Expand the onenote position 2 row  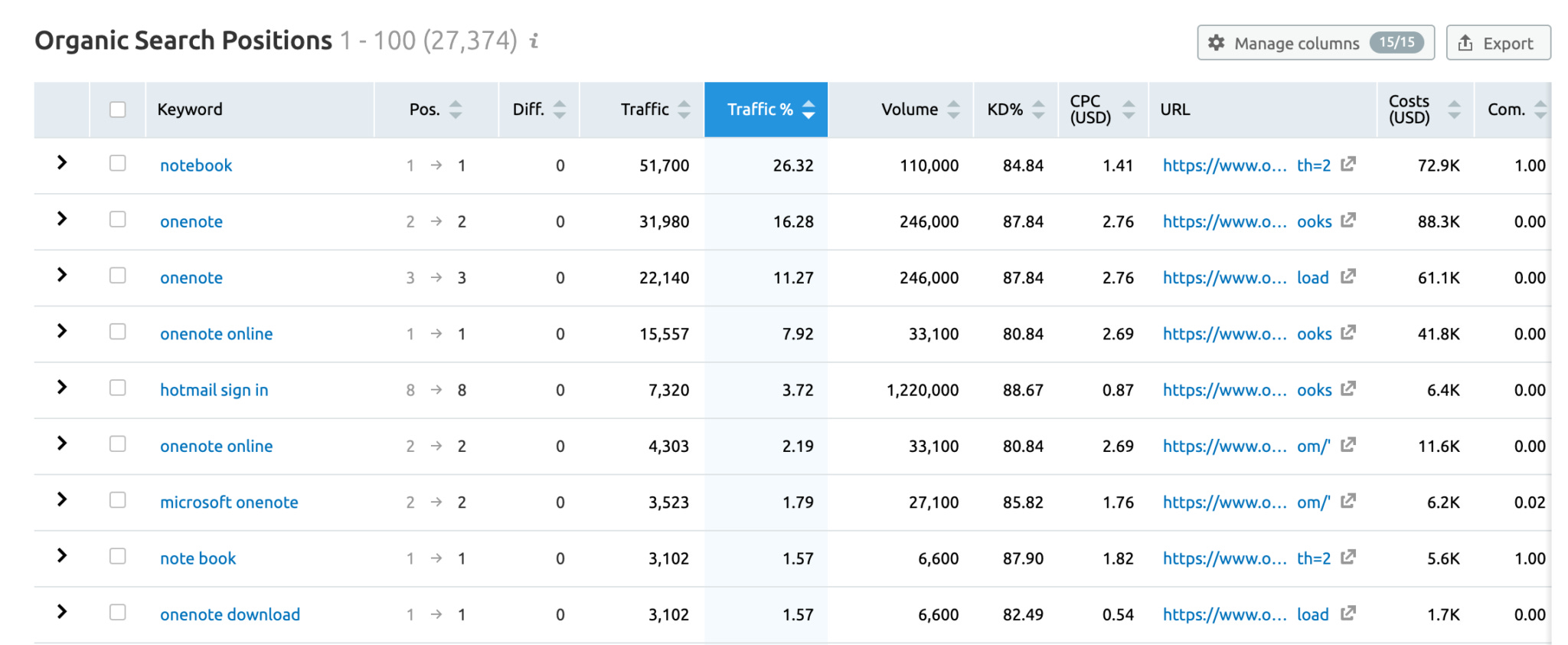(62, 218)
